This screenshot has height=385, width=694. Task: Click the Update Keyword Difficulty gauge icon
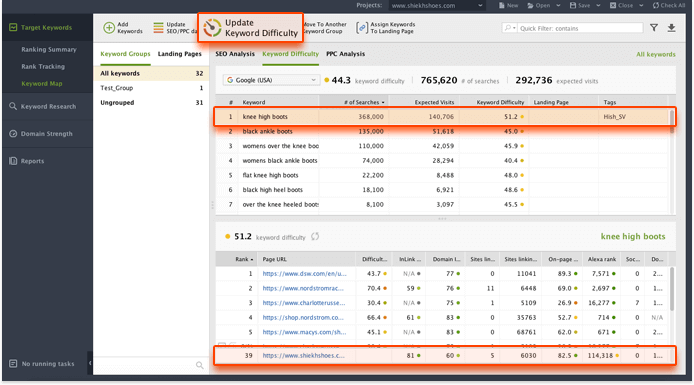tap(212, 28)
